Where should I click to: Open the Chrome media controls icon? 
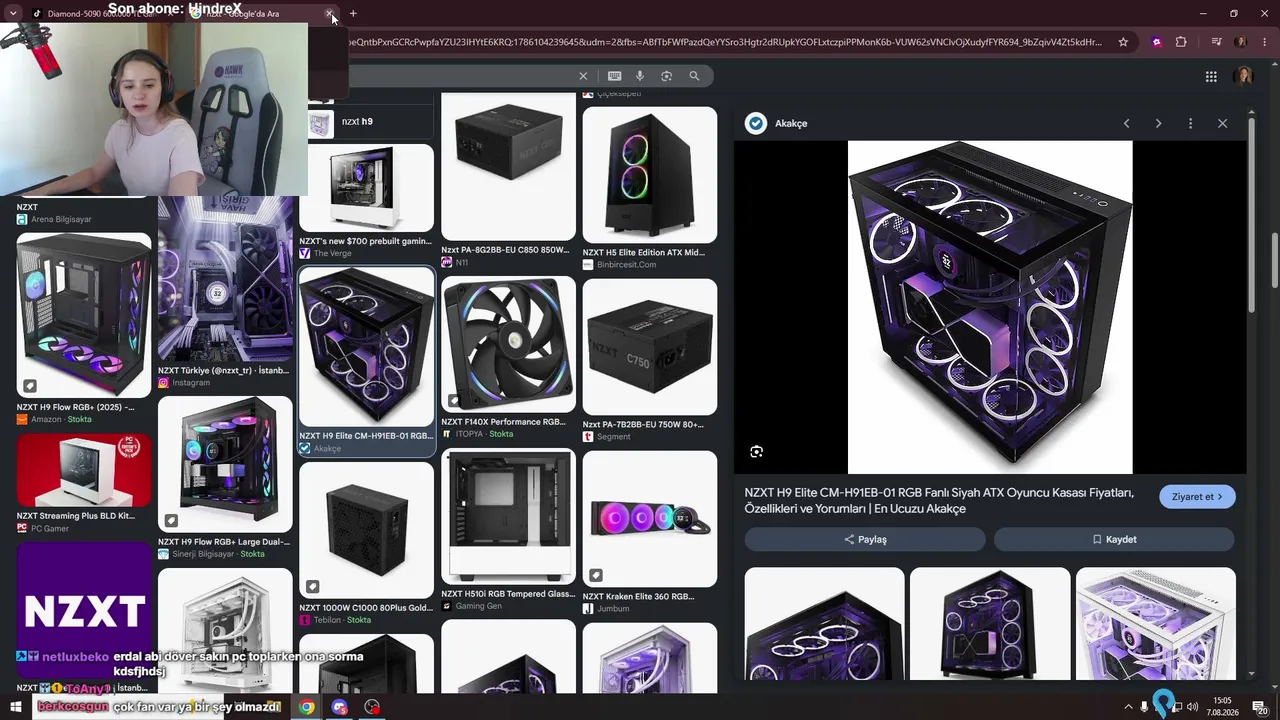point(1216,42)
